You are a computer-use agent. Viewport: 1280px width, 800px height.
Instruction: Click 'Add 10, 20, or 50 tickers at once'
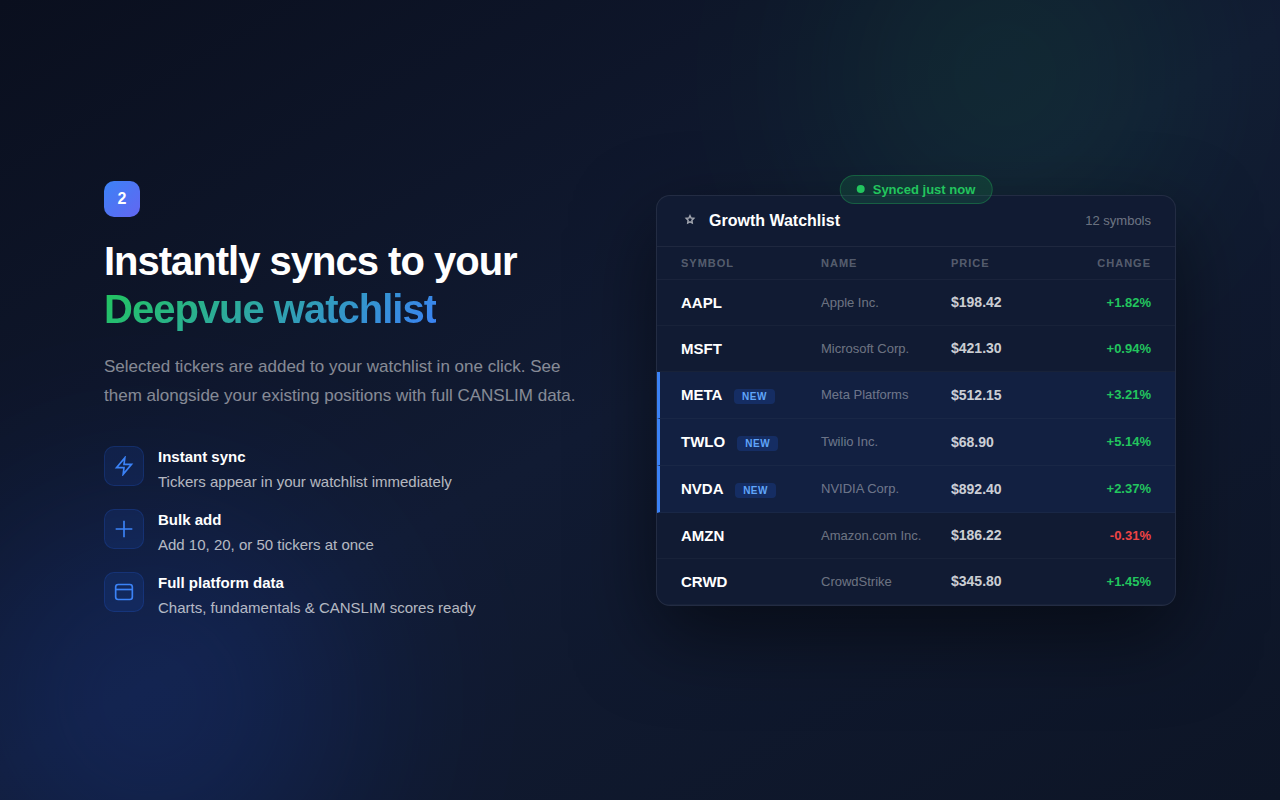[266, 545]
